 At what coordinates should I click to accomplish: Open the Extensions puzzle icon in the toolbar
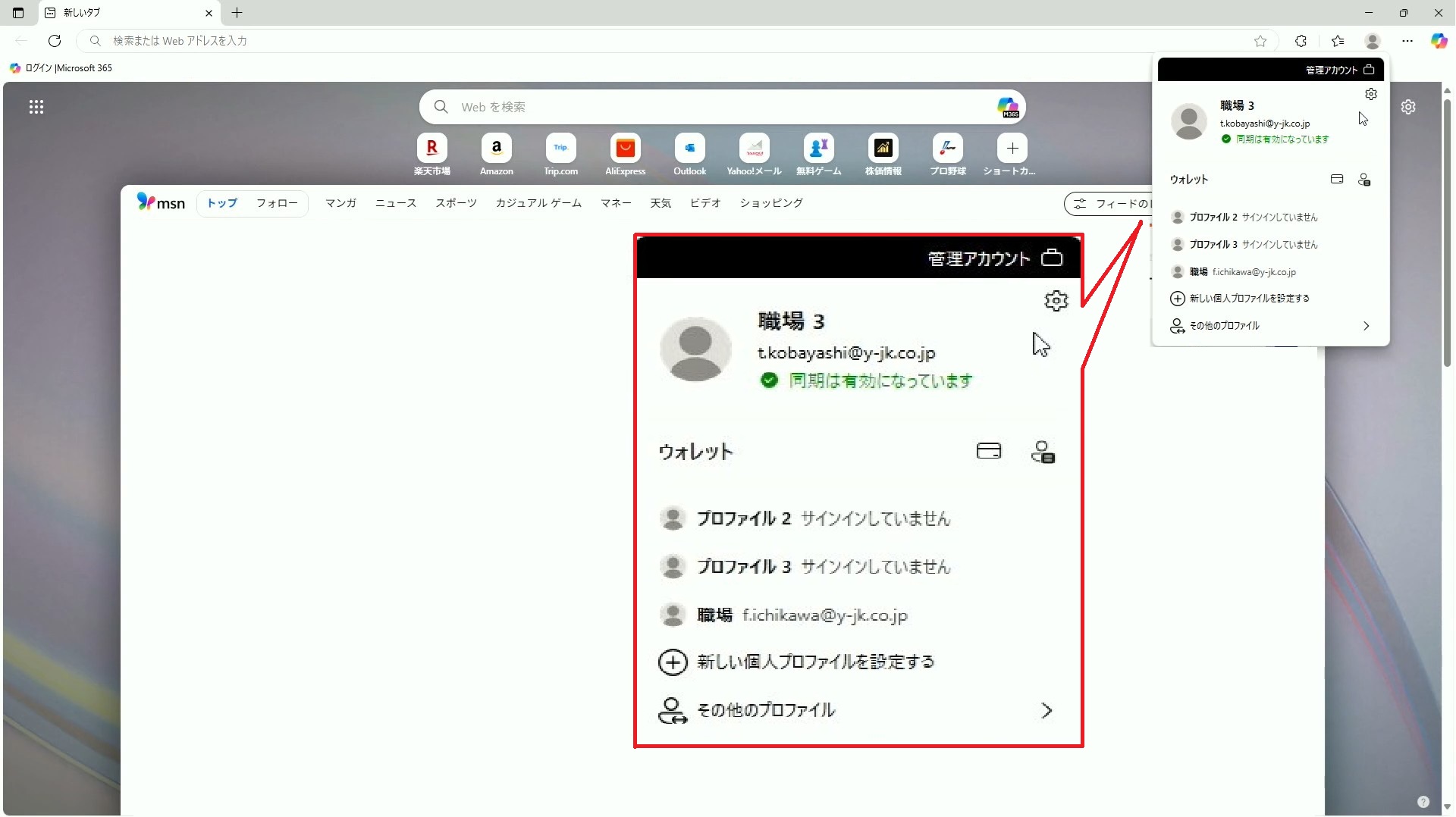tap(1301, 41)
